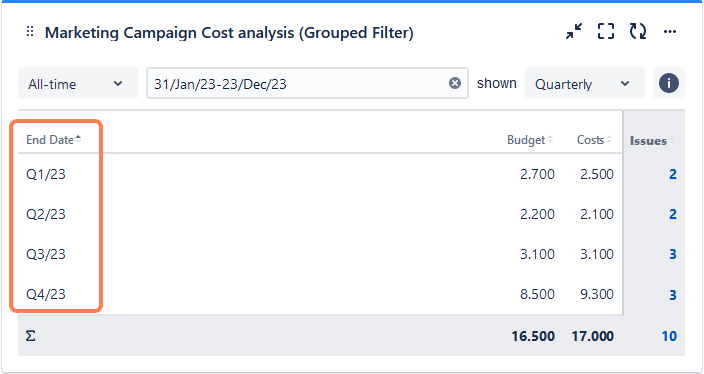
Task: Open the gadget more options menu
Action: (x=670, y=31)
